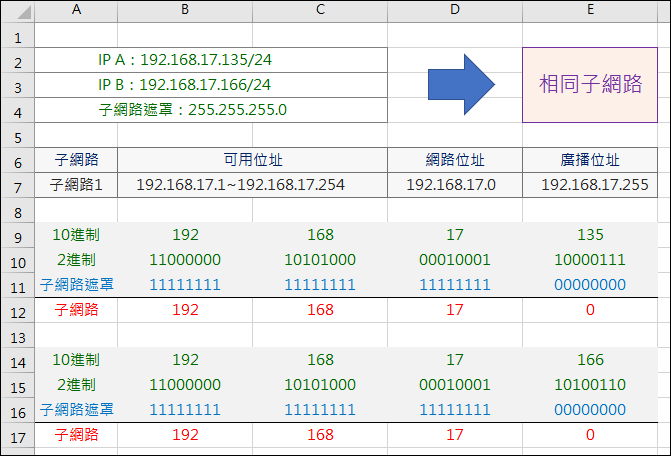Click the 子網路1 cell
671x456 pixels.
(x=76, y=185)
